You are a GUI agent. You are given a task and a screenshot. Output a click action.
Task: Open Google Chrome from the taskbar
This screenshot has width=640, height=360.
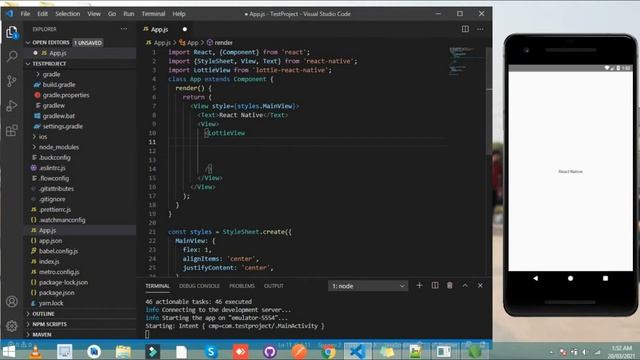point(328,351)
